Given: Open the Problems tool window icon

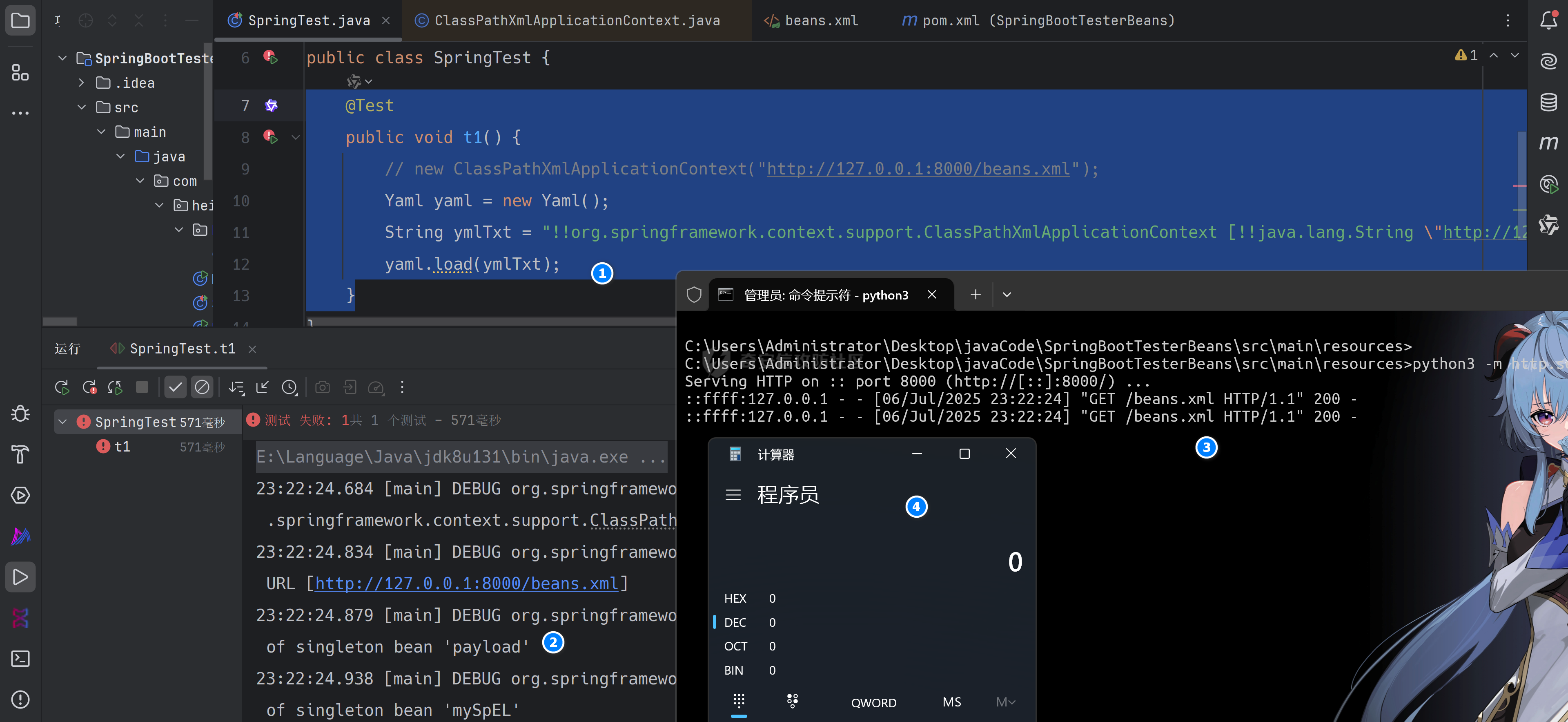Looking at the screenshot, I should point(20,700).
